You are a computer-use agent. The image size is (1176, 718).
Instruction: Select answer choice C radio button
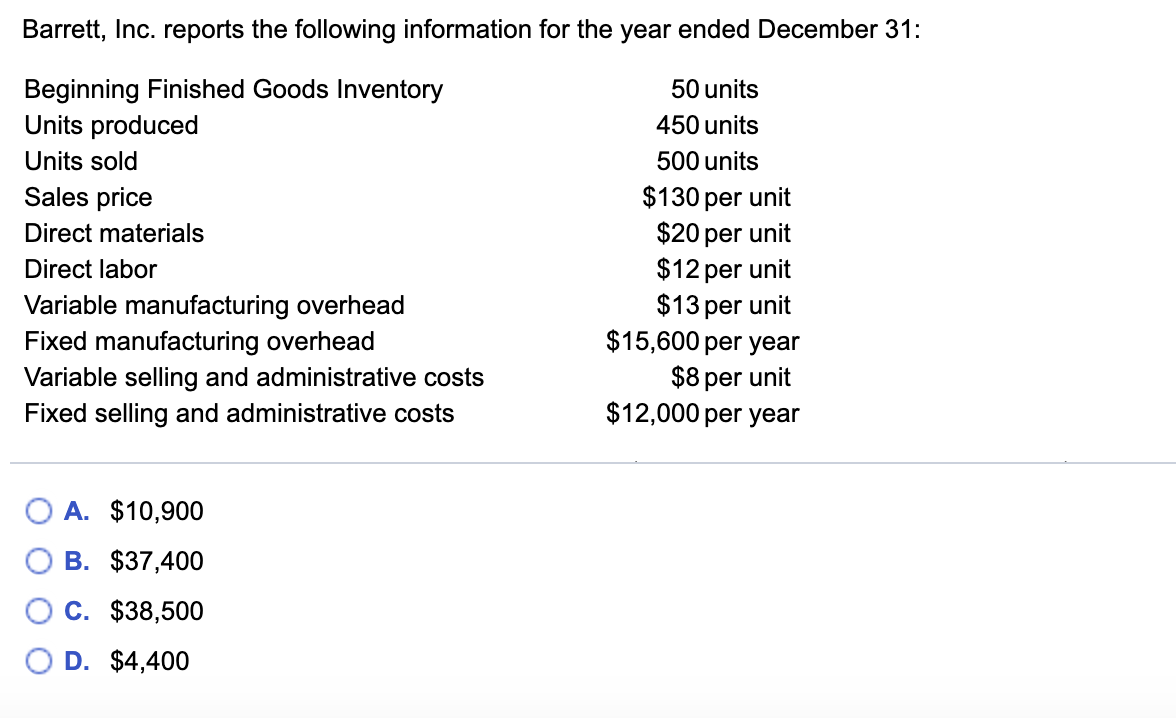coord(38,611)
